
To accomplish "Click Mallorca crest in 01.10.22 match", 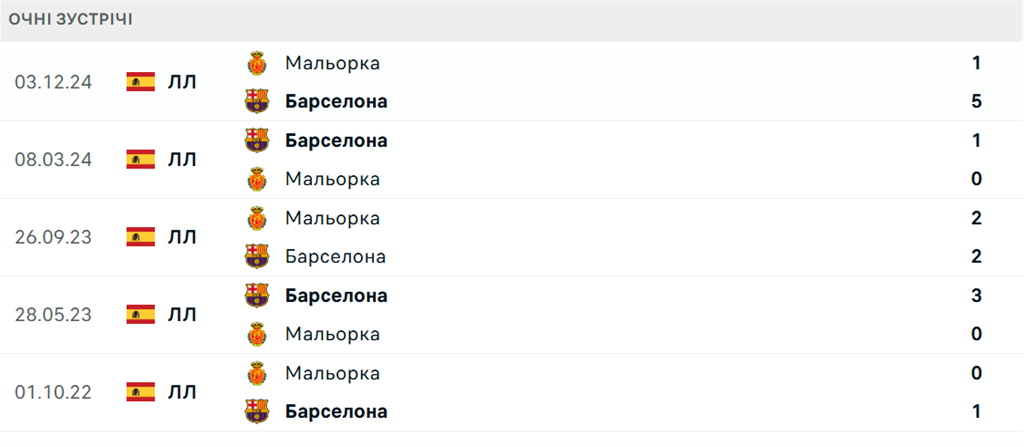I will click(x=257, y=373).
